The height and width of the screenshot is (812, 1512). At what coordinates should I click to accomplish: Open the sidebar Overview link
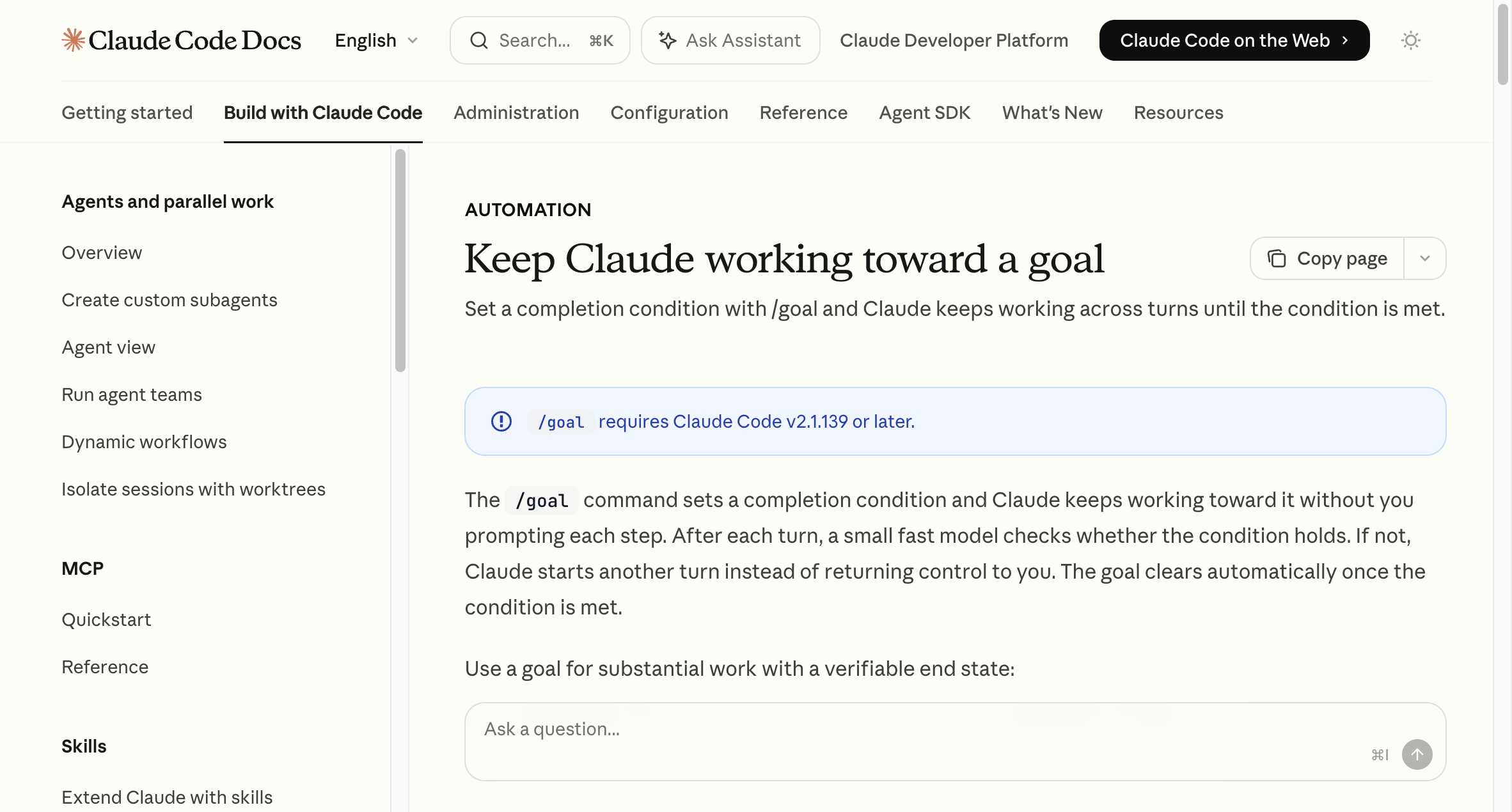[102, 253]
